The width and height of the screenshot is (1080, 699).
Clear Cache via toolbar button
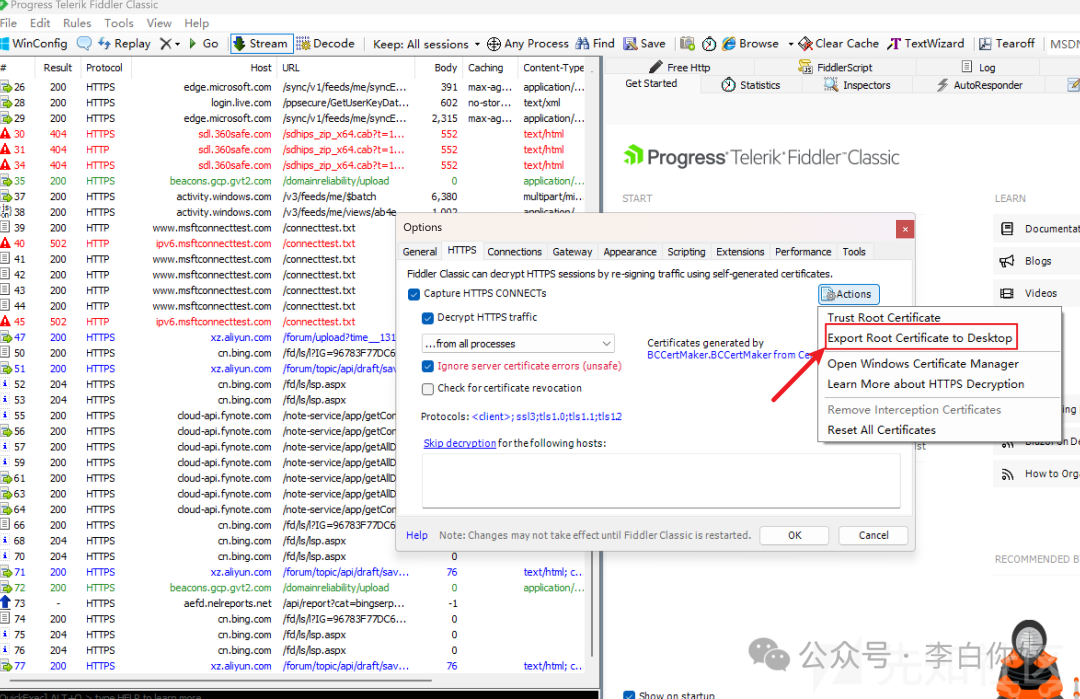(x=838, y=43)
